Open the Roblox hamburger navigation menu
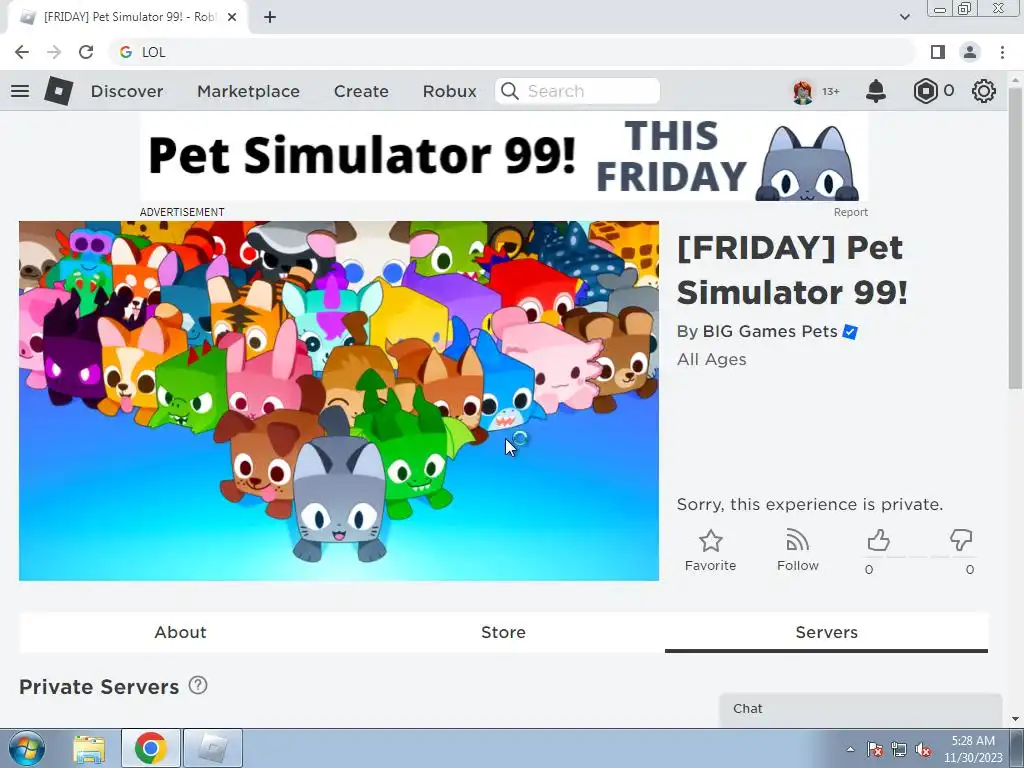The image size is (1024, 768). [x=20, y=91]
